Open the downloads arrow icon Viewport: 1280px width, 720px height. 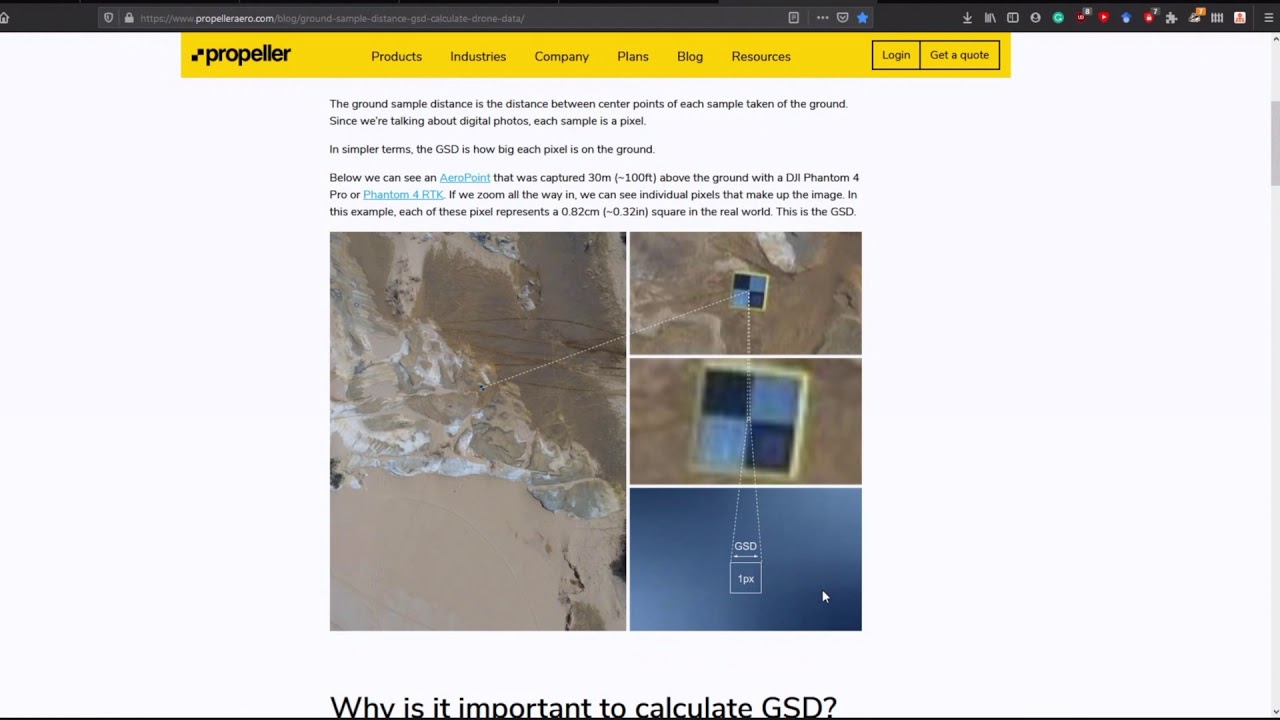pyautogui.click(x=967, y=18)
